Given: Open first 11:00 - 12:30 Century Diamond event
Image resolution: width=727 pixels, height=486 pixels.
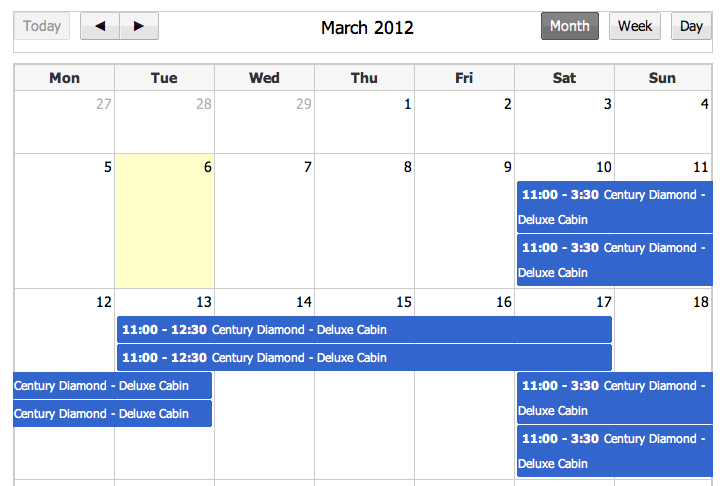Looking at the screenshot, I should (x=364, y=330).
